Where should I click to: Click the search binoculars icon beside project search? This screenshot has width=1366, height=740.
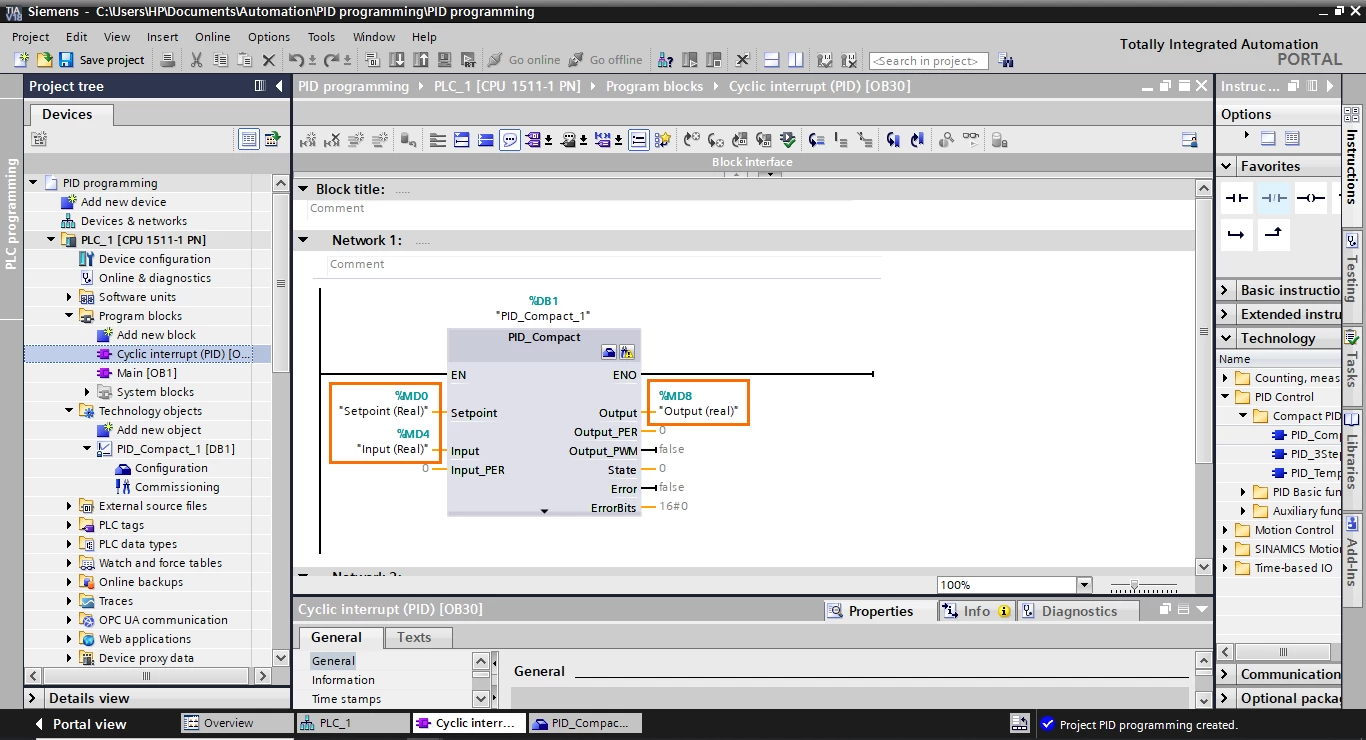[1005, 61]
